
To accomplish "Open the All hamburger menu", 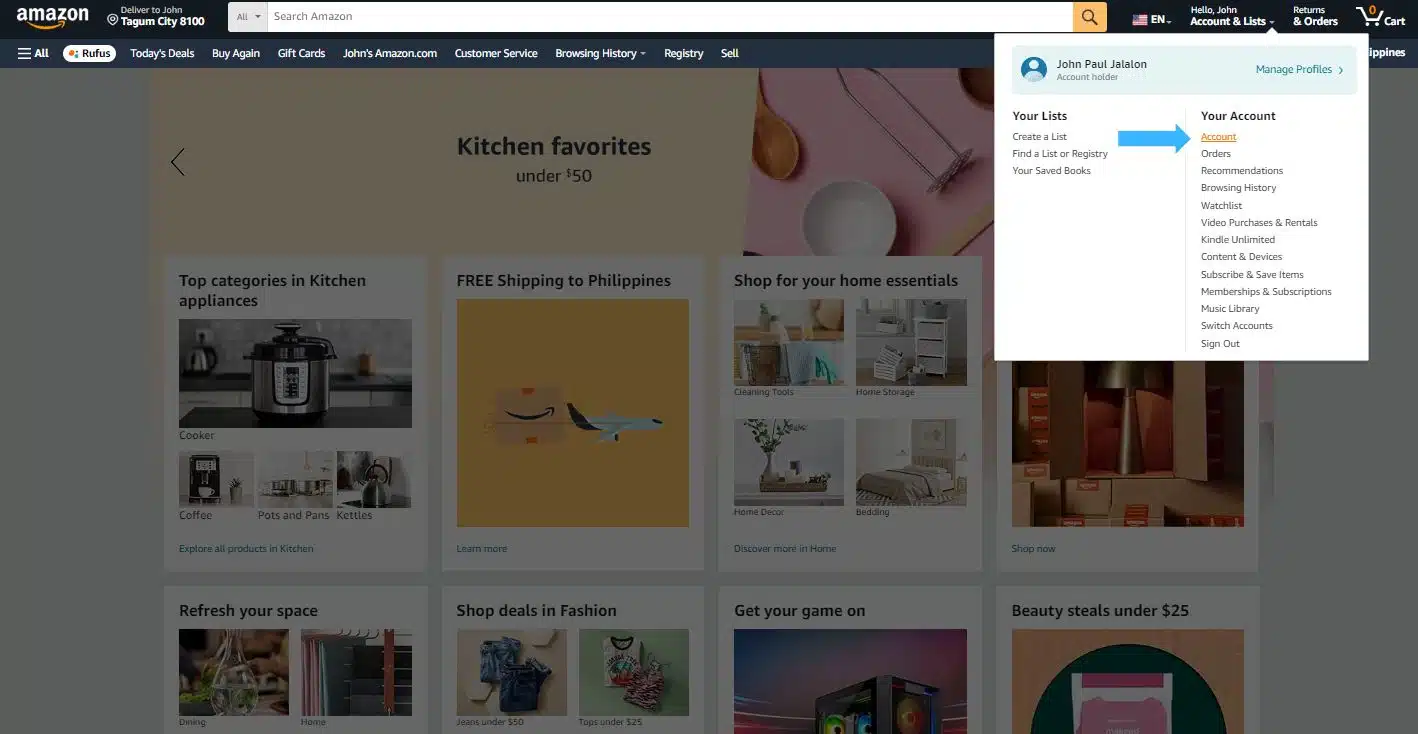I will pyautogui.click(x=33, y=53).
